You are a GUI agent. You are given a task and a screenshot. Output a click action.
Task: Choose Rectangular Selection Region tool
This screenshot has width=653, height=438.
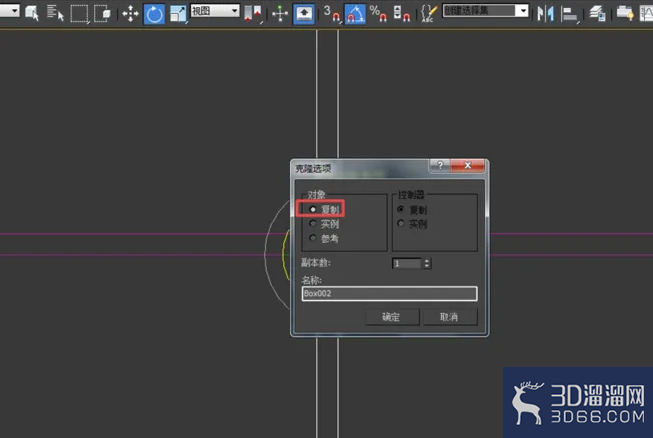[x=79, y=13]
